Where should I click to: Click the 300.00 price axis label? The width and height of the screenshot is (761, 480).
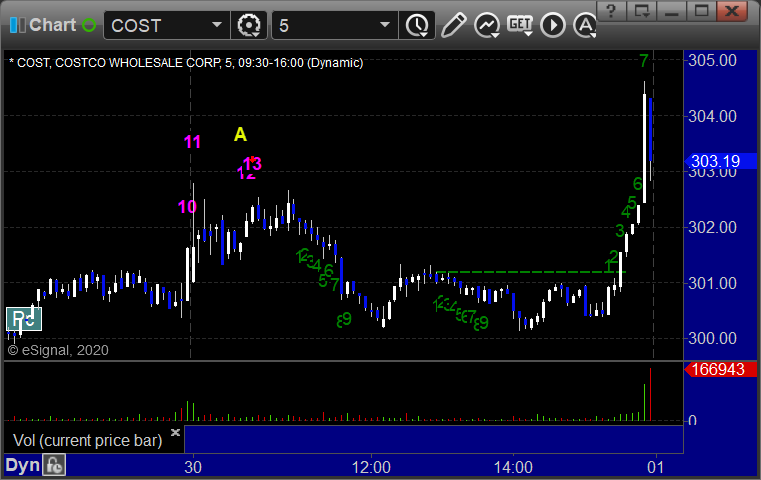pos(712,338)
